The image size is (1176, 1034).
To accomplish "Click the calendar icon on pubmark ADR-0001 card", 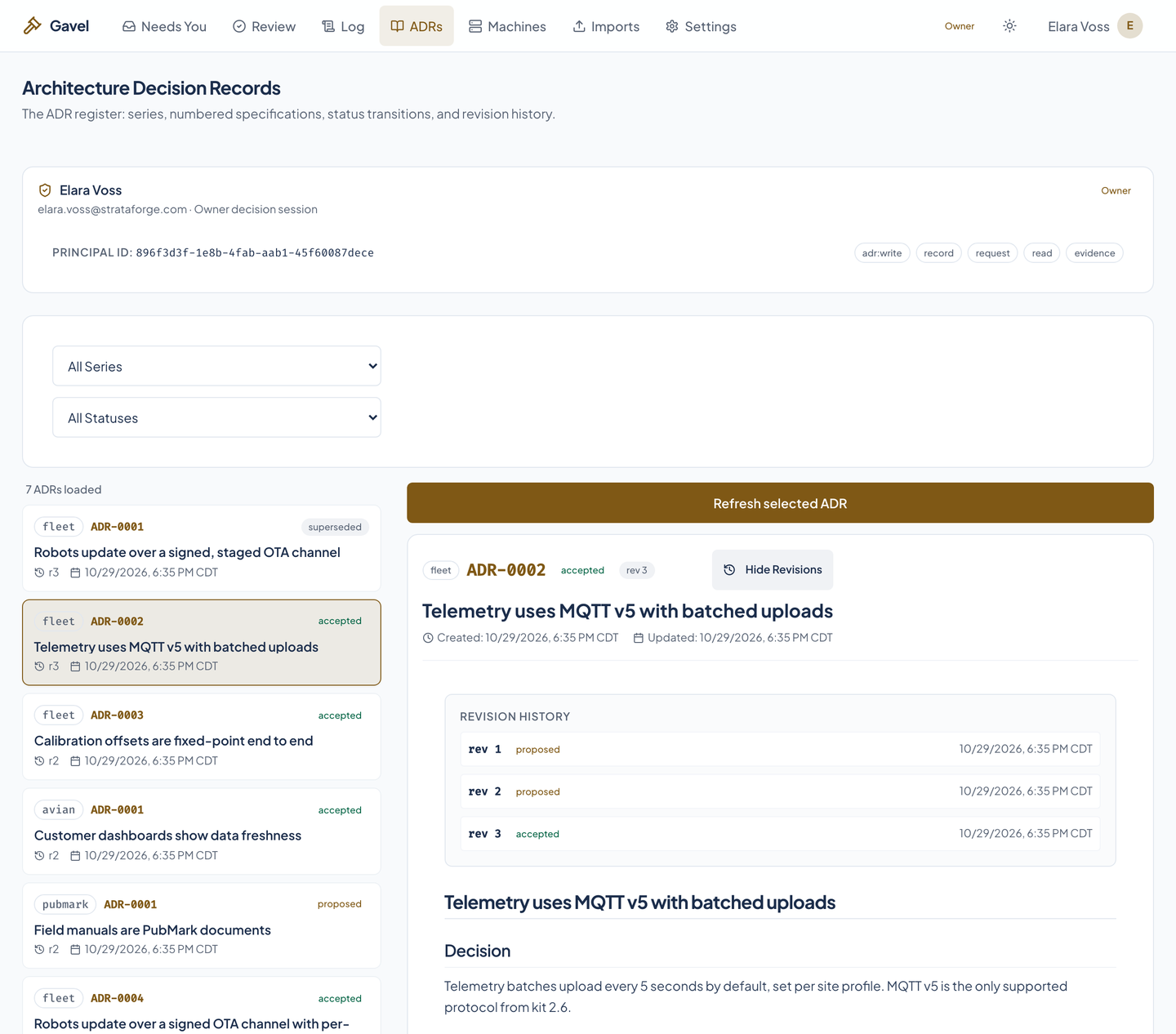I will pyautogui.click(x=75, y=950).
